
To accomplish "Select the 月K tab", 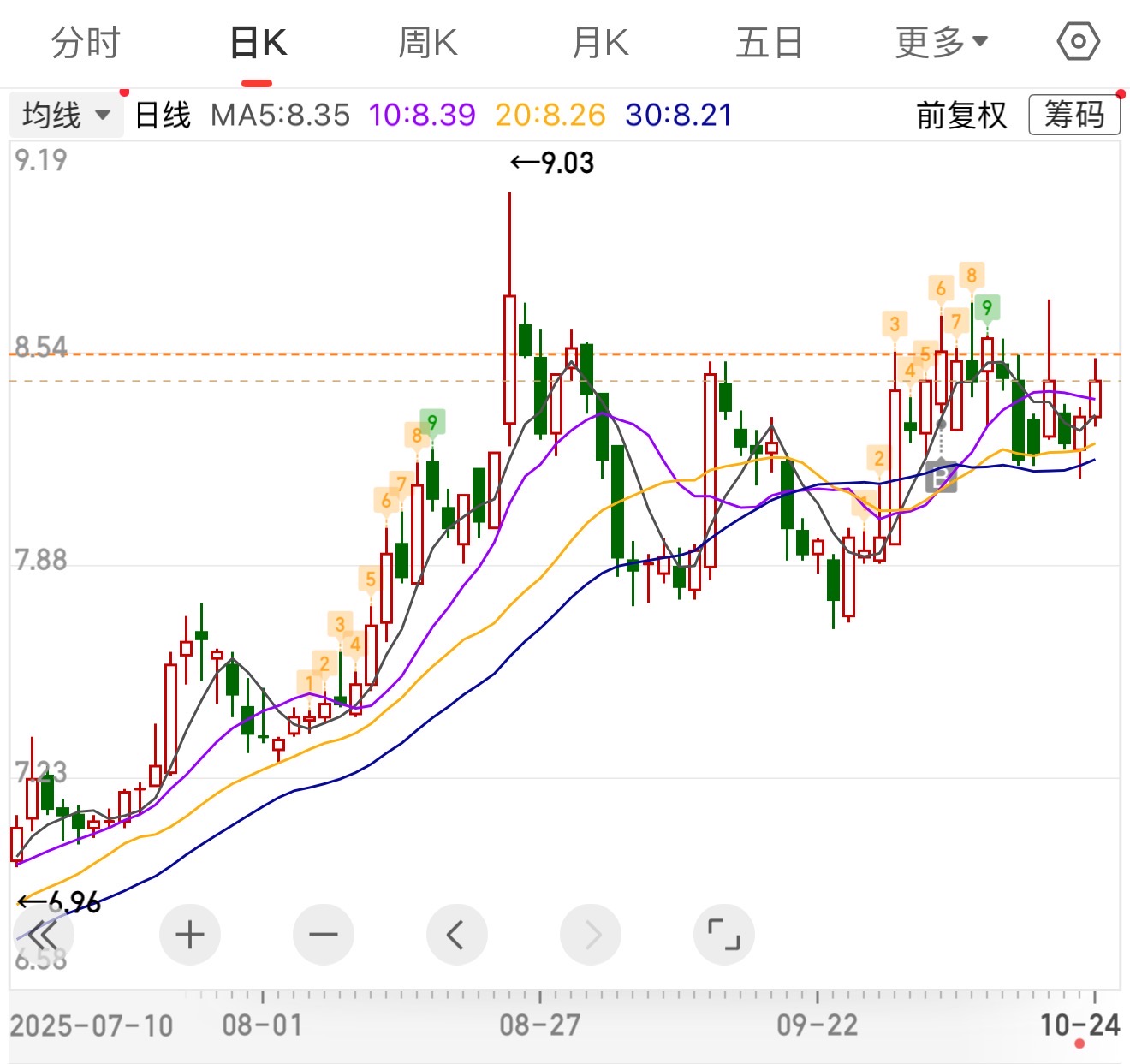I will pyautogui.click(x=600, y=42).
